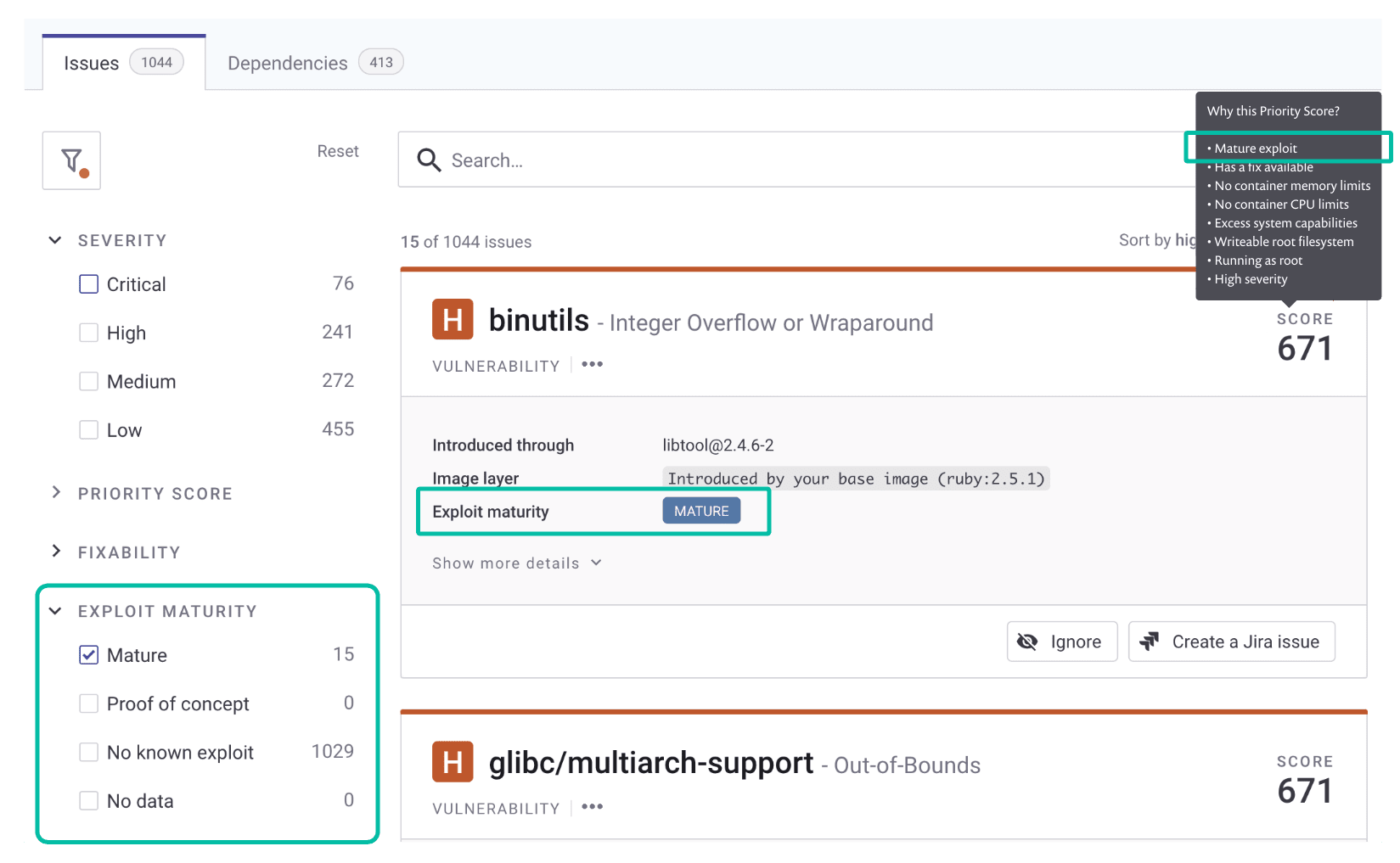Click the H severity badge for binutils
1400x863 pixels.
pyautogui.click(x=453, y=319)
